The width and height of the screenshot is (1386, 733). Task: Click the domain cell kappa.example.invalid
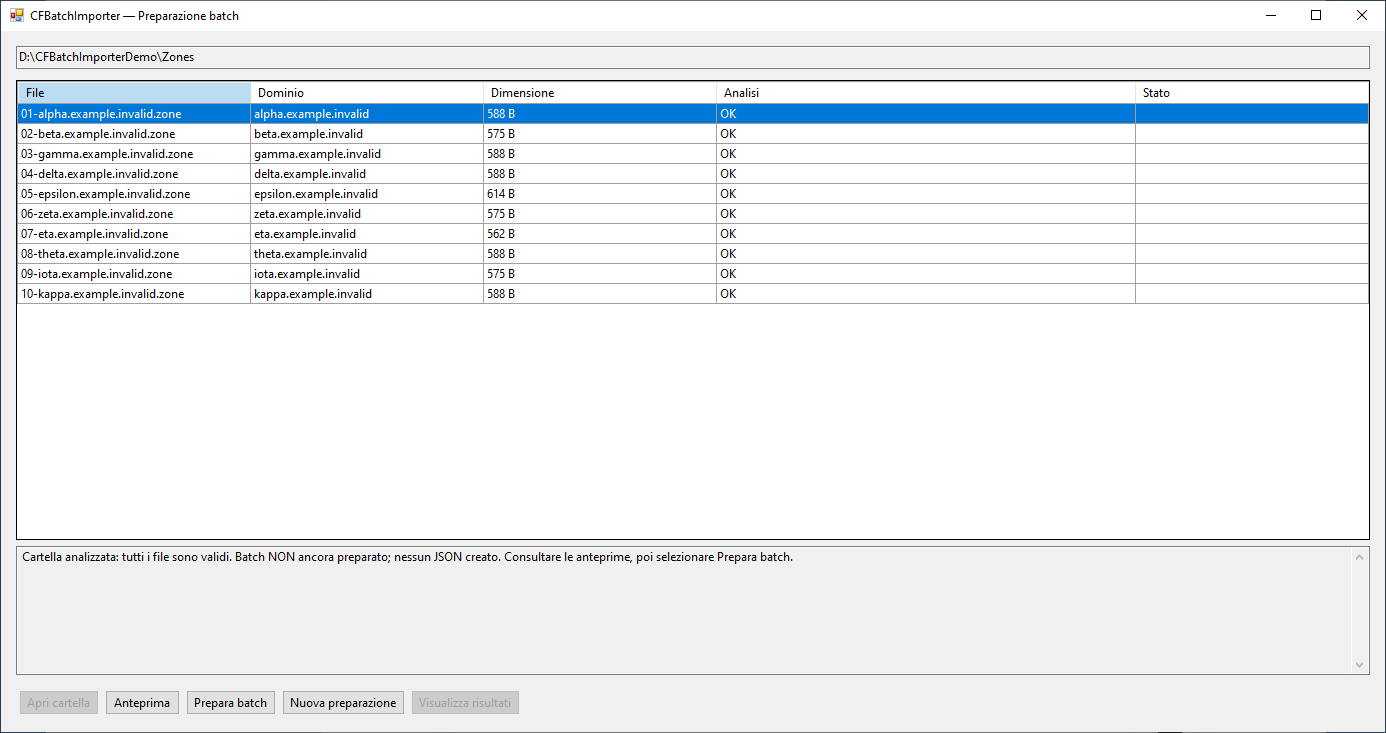click(x=367, y=294)
